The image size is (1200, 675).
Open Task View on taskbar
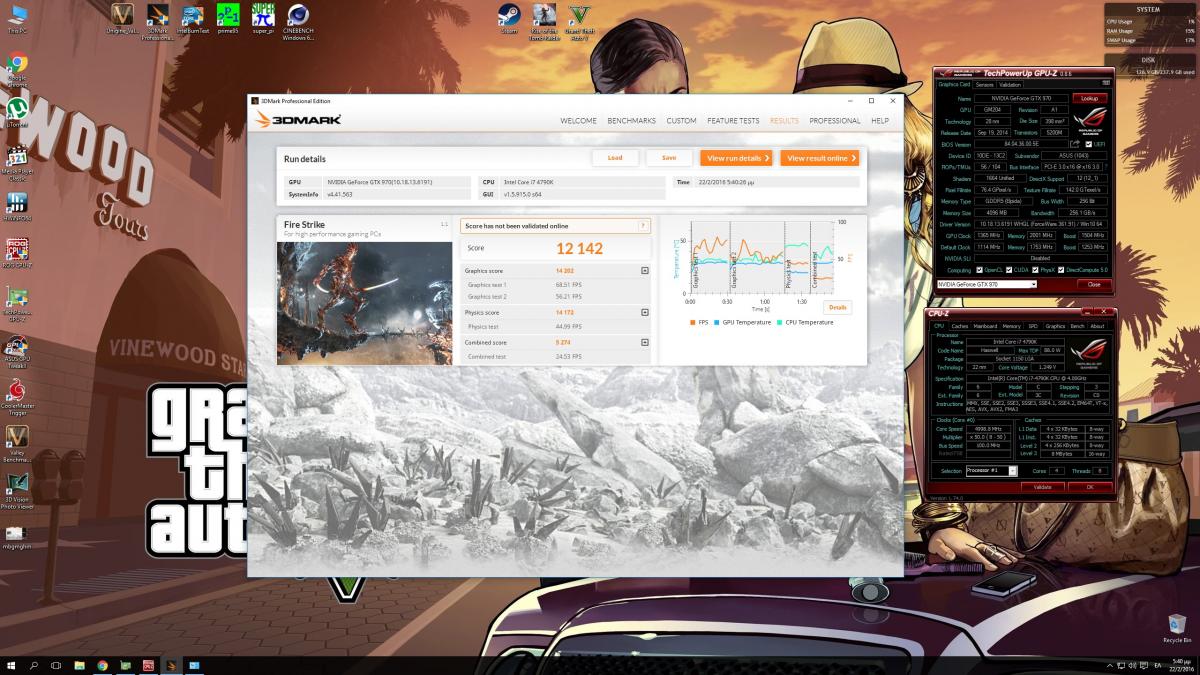[x=56, y=665]
